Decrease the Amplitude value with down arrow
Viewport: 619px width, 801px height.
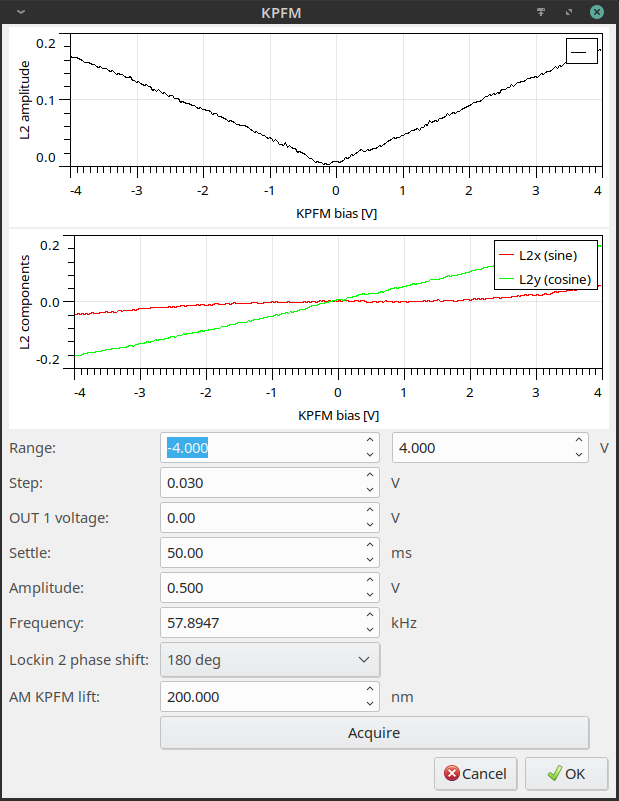click(x=370, y=595)
